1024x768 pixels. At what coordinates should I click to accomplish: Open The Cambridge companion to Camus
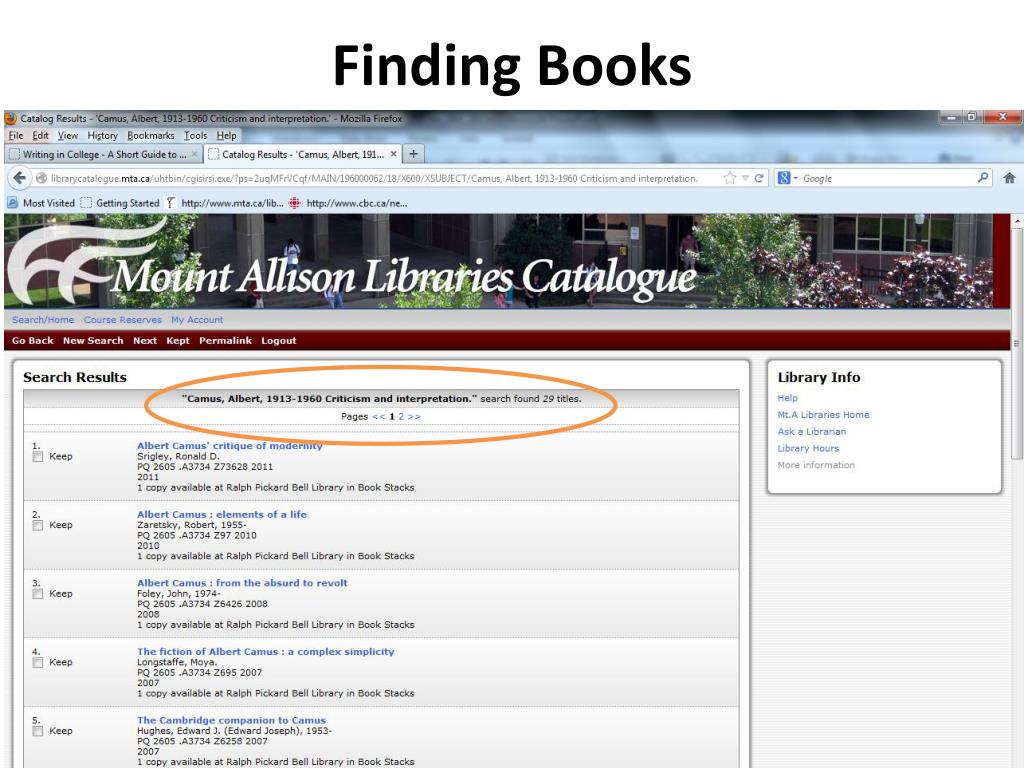(x=231, y=720)
